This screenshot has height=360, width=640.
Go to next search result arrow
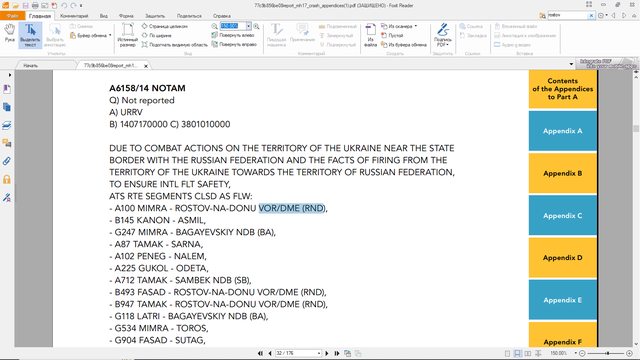coord(624,16)
